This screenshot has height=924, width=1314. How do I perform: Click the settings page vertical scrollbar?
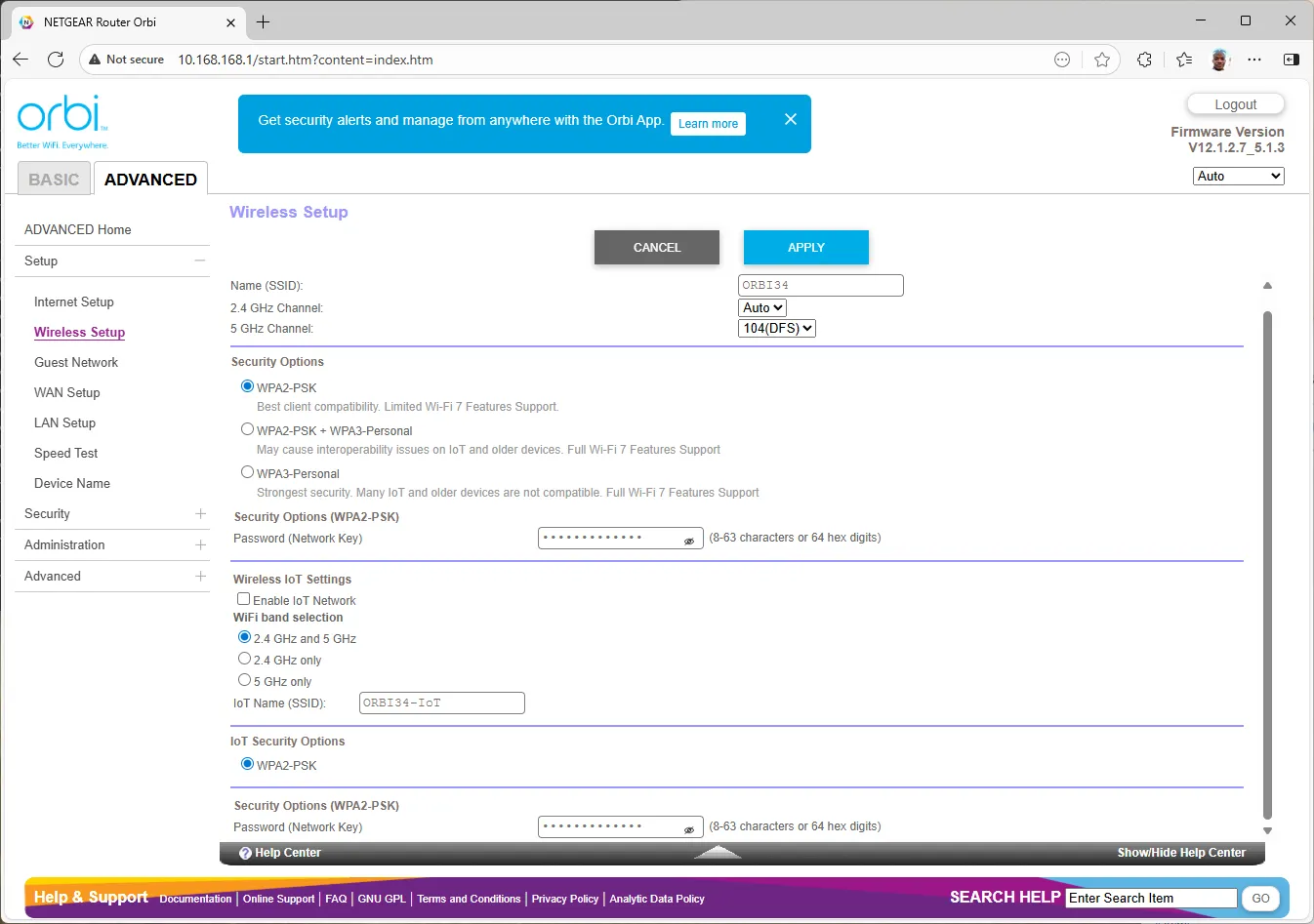click(x=1267, y=566)
